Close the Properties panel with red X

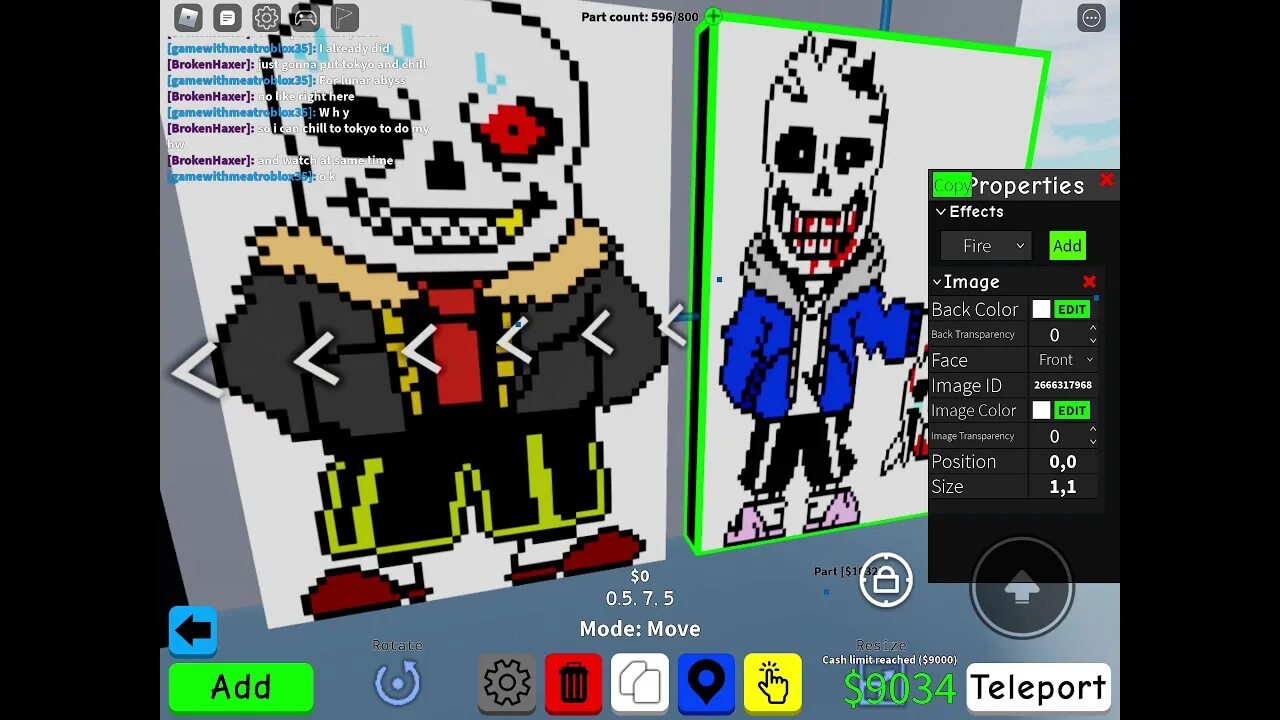click(1106, 180)
